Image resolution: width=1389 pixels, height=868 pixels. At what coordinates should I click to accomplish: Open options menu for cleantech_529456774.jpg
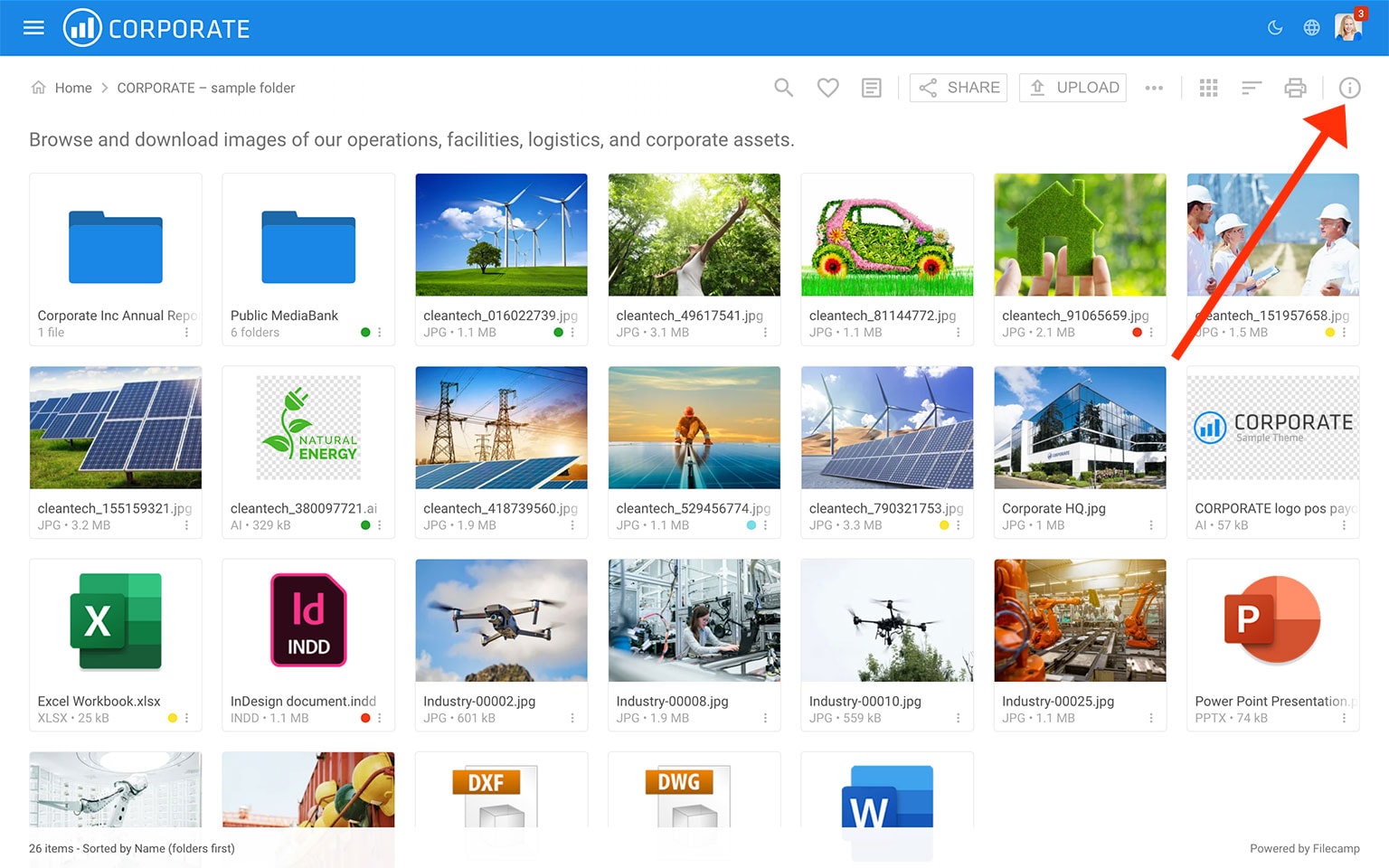tap(765, 525)
